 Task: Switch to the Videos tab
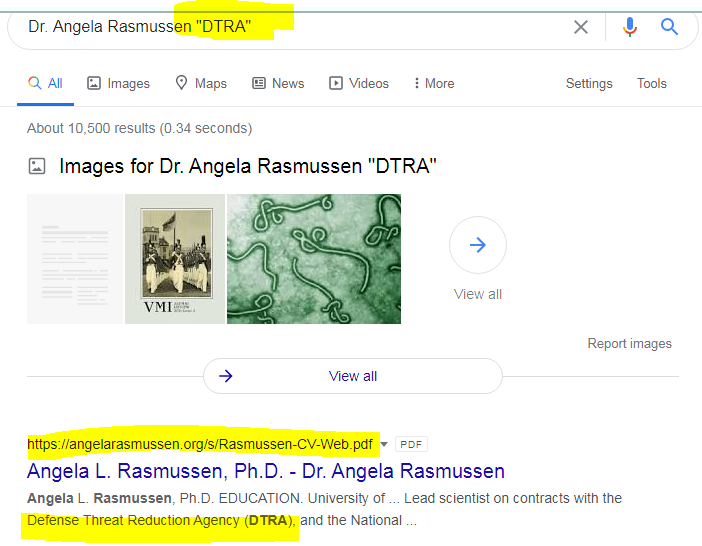click(359, 84)
